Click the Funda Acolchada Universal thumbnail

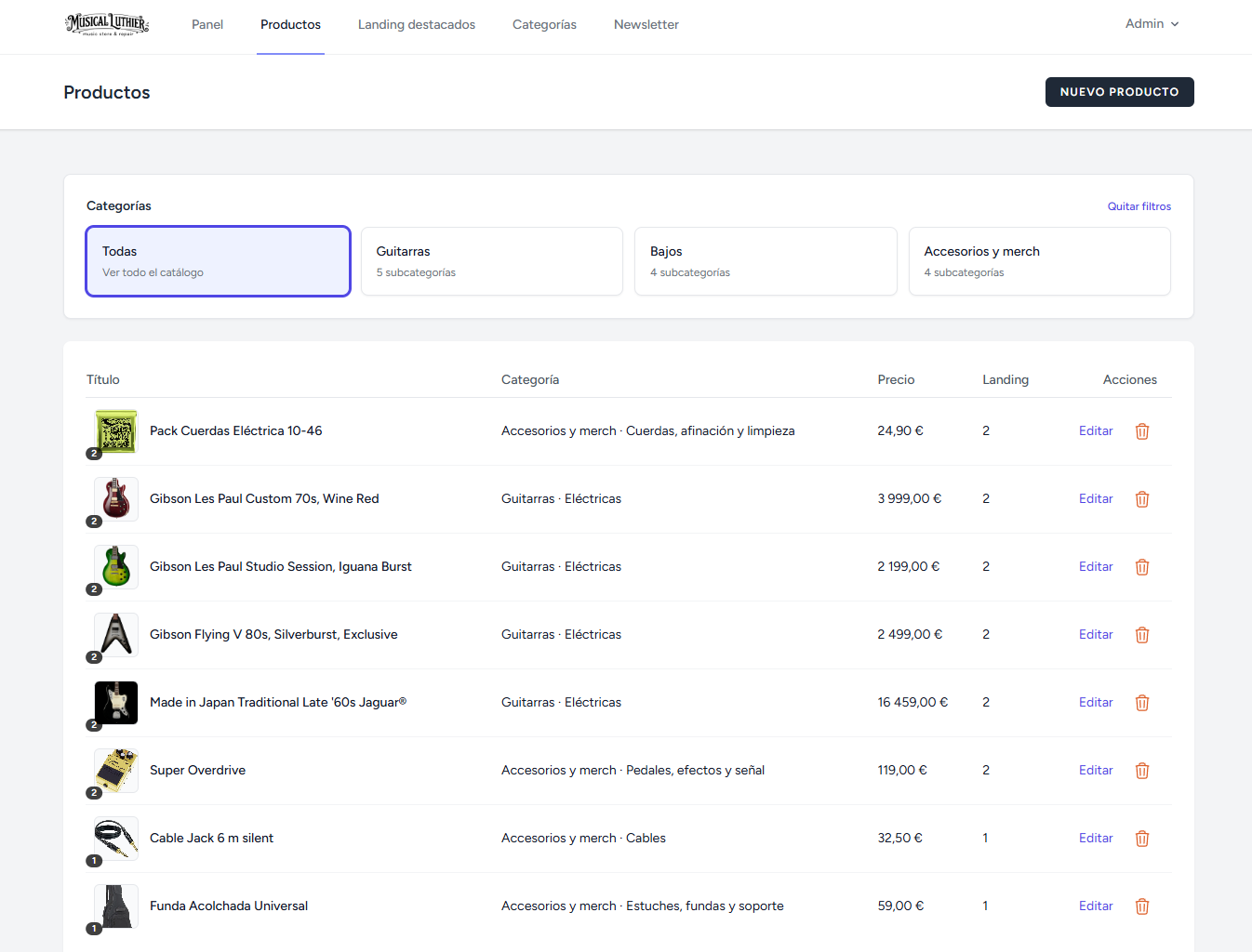tap(116, 906)
